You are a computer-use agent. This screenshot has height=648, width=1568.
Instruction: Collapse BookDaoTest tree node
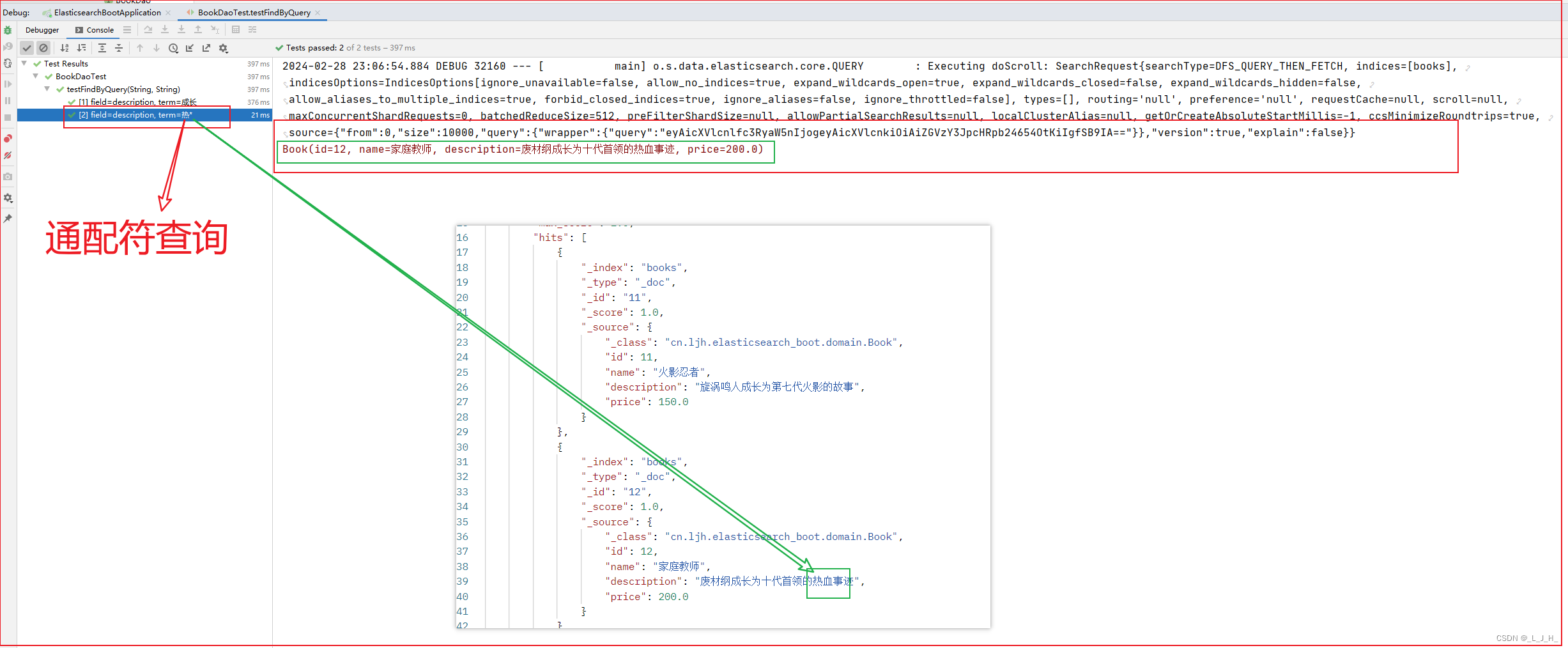[x=36, y=76]
